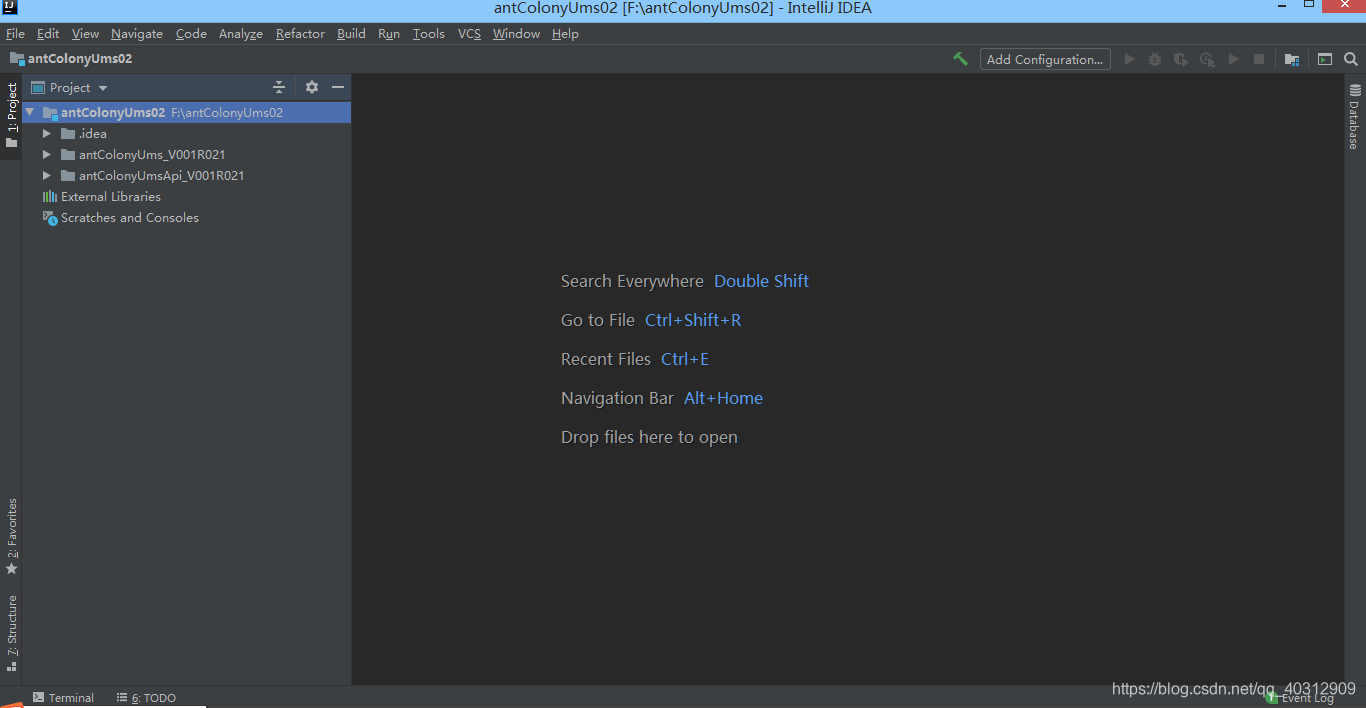The width and height of the screenshot is (1366, 708).
Task: Select antColonyUmsApi_V001R021 tree row
Action: [x=186, y=176]
